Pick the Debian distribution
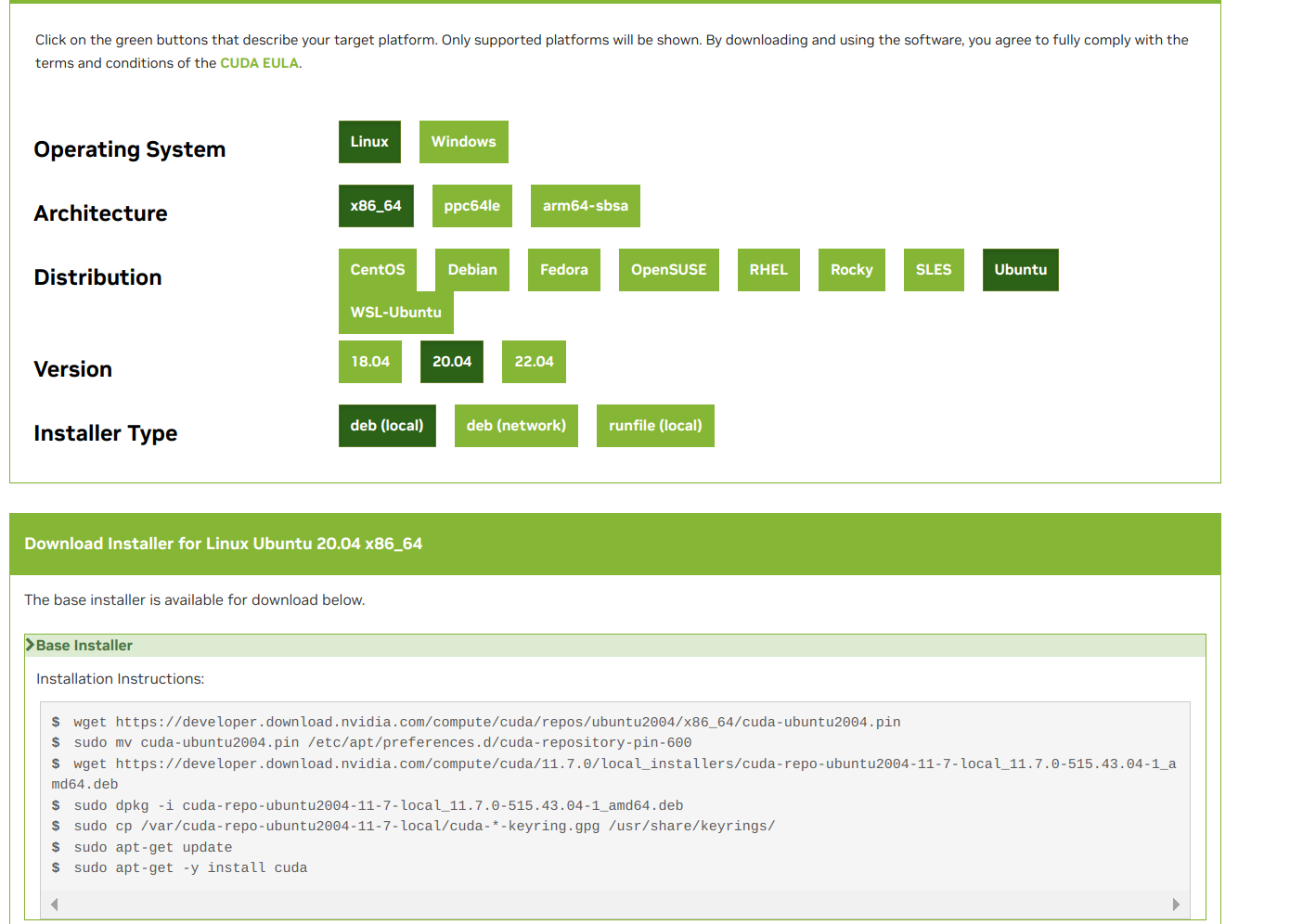Screen dimensions: 1290x924 tap(472, 270)
